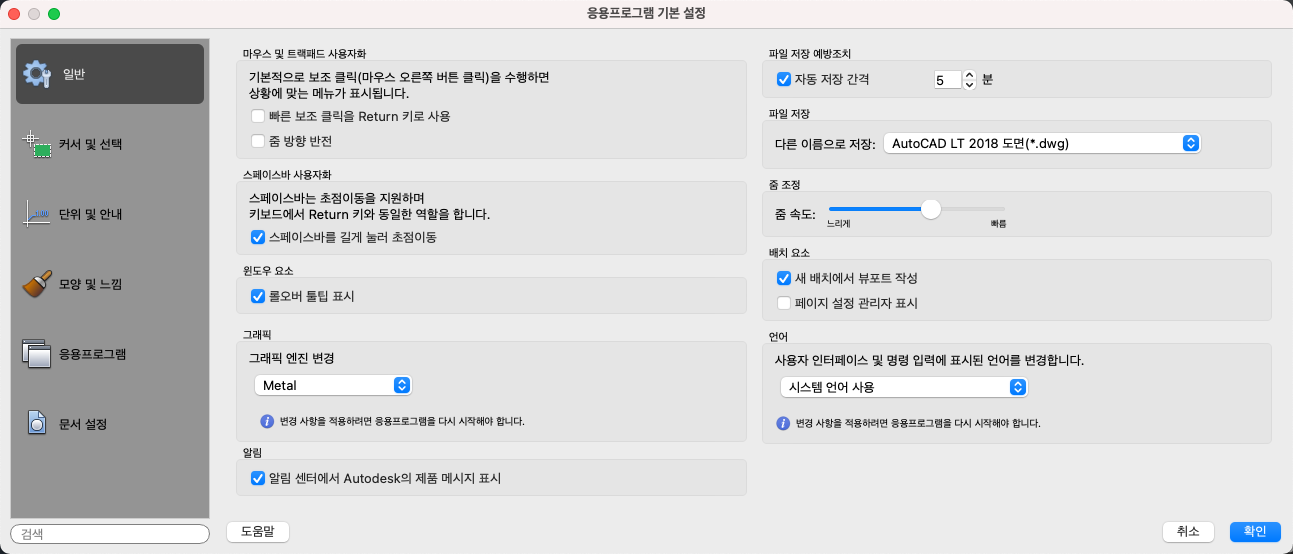Click the info icon in the language section
This screenshot has width=1293, height=554.
pos(783,423)
